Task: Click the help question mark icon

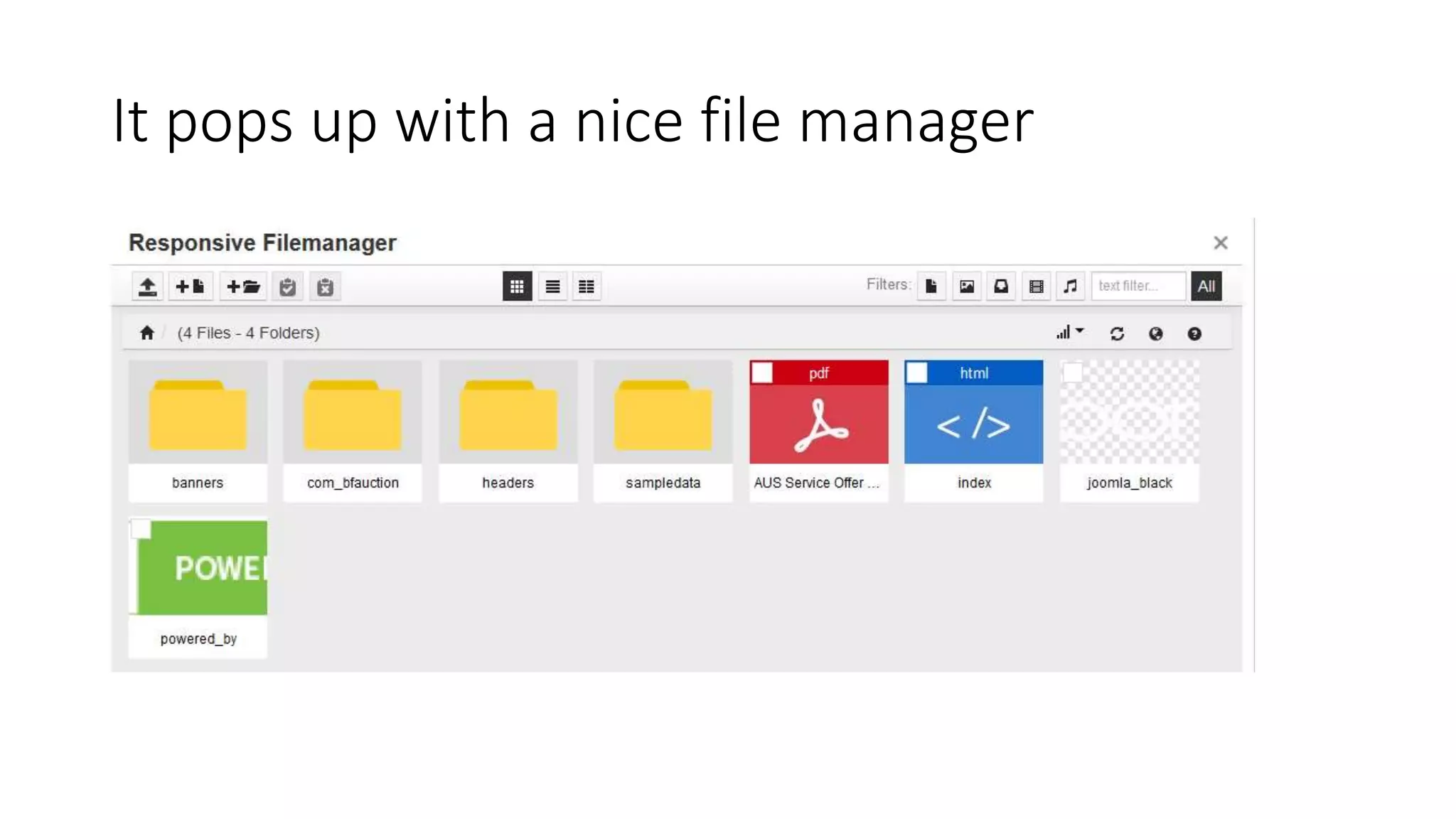Action: point(1194,333)
